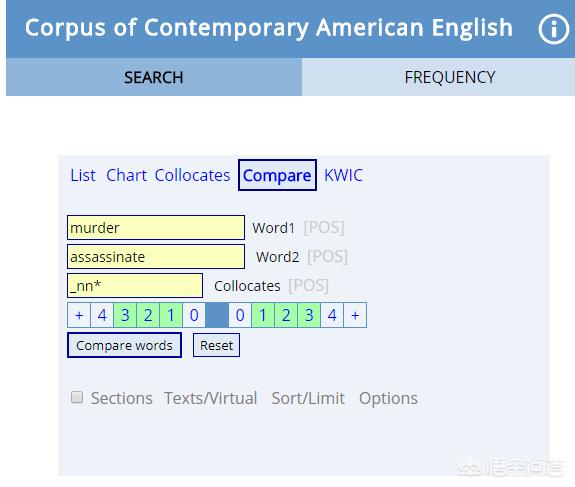Open Sort/Limit settings
The width and height of the screenshot is (575, 487).
(x=308, y=398)
